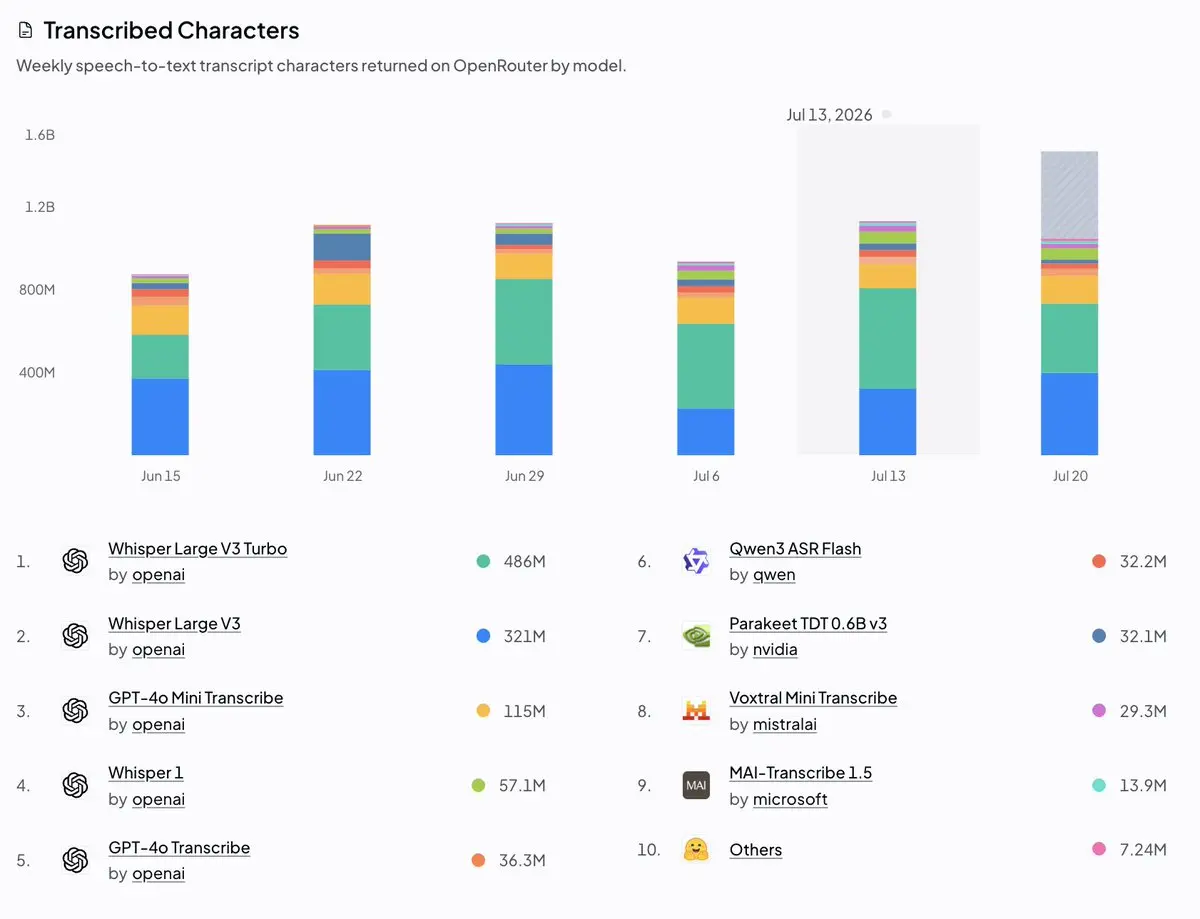Open the GPT-4o Transcribe model link
This screenshot has width=1200, height=919.
pos(179,848)
